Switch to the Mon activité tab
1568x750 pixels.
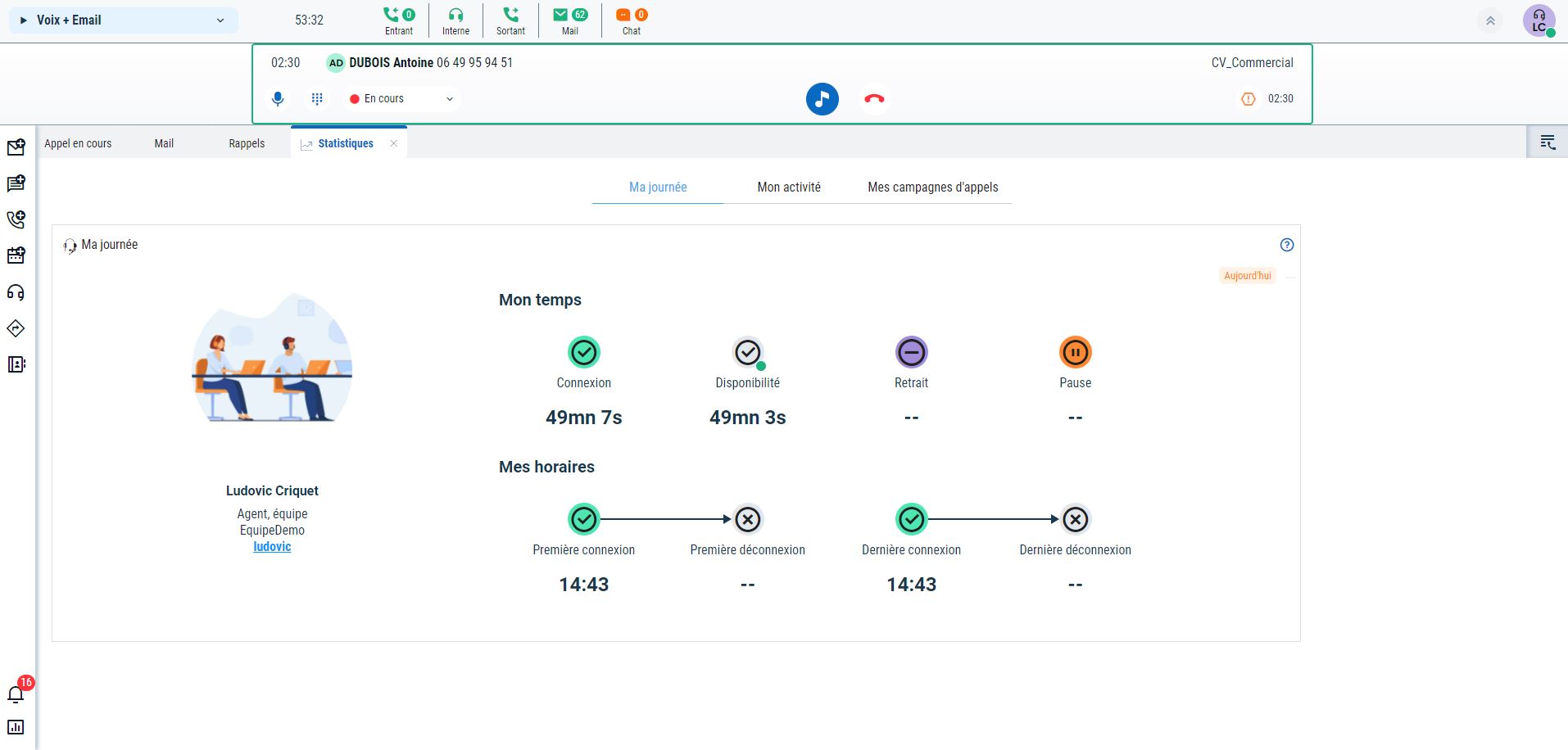coord(789,187)
